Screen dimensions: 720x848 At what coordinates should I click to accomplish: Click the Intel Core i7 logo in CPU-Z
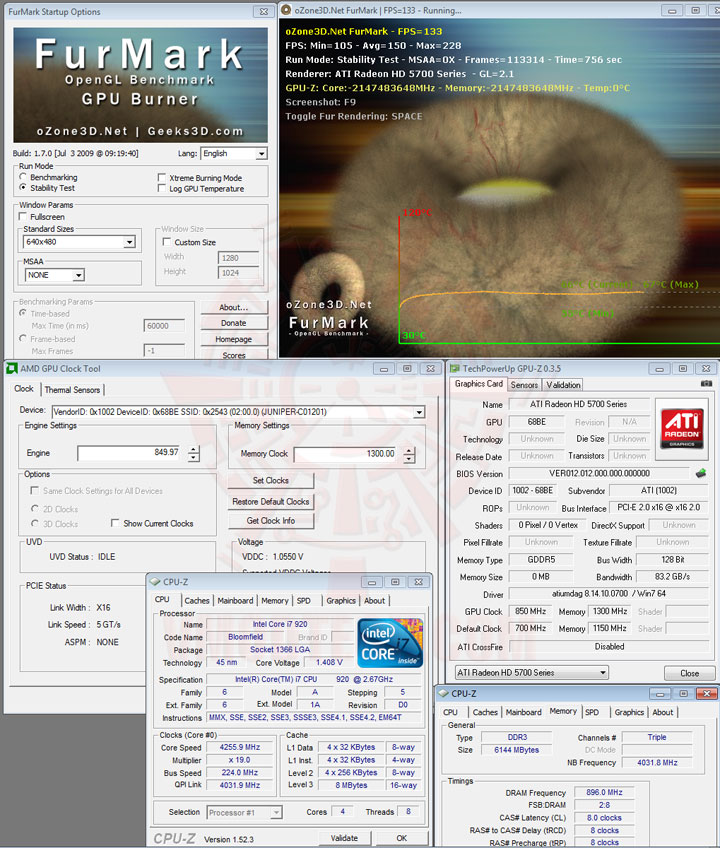(390, 642)
